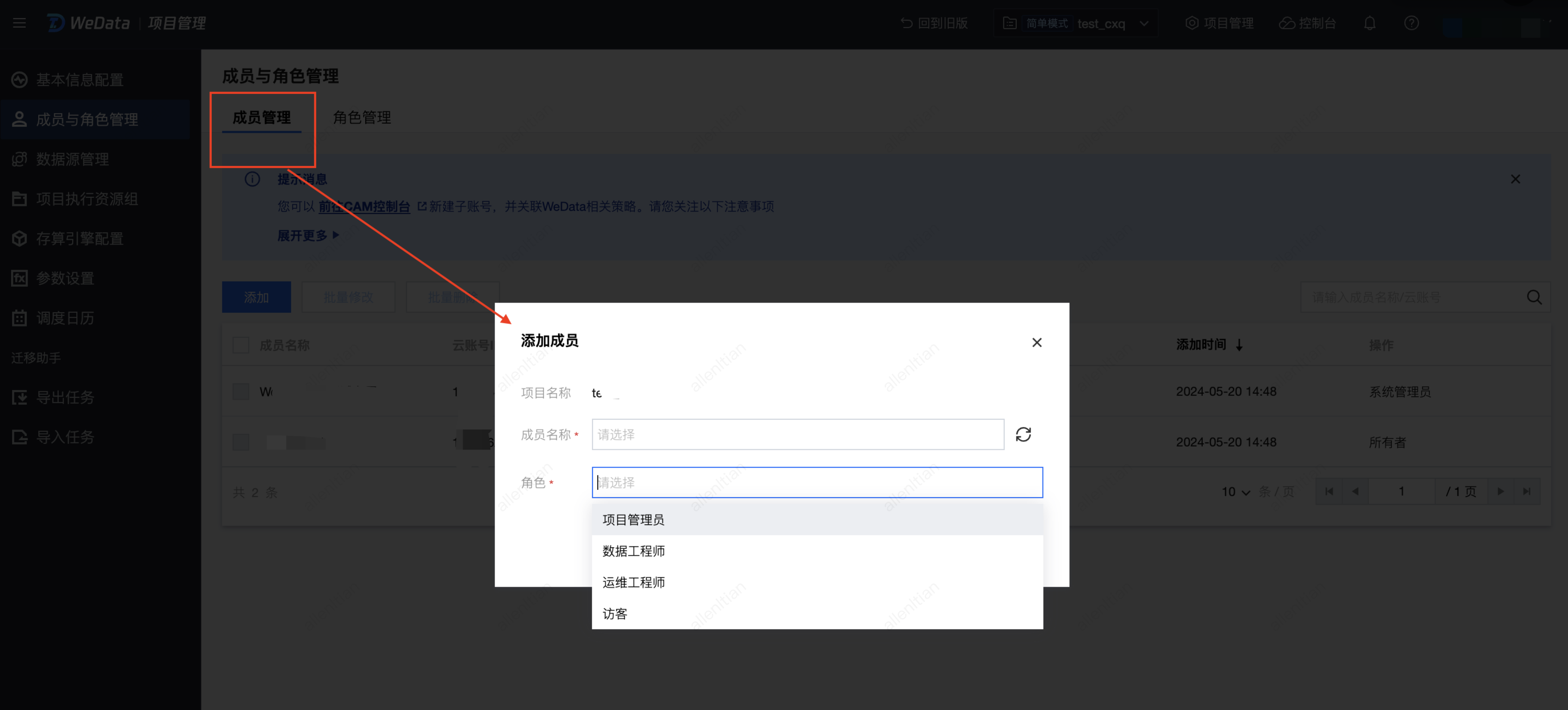The image size is (1568, 710).
Task: Click the search magnifier icon
Action: 1534,297
